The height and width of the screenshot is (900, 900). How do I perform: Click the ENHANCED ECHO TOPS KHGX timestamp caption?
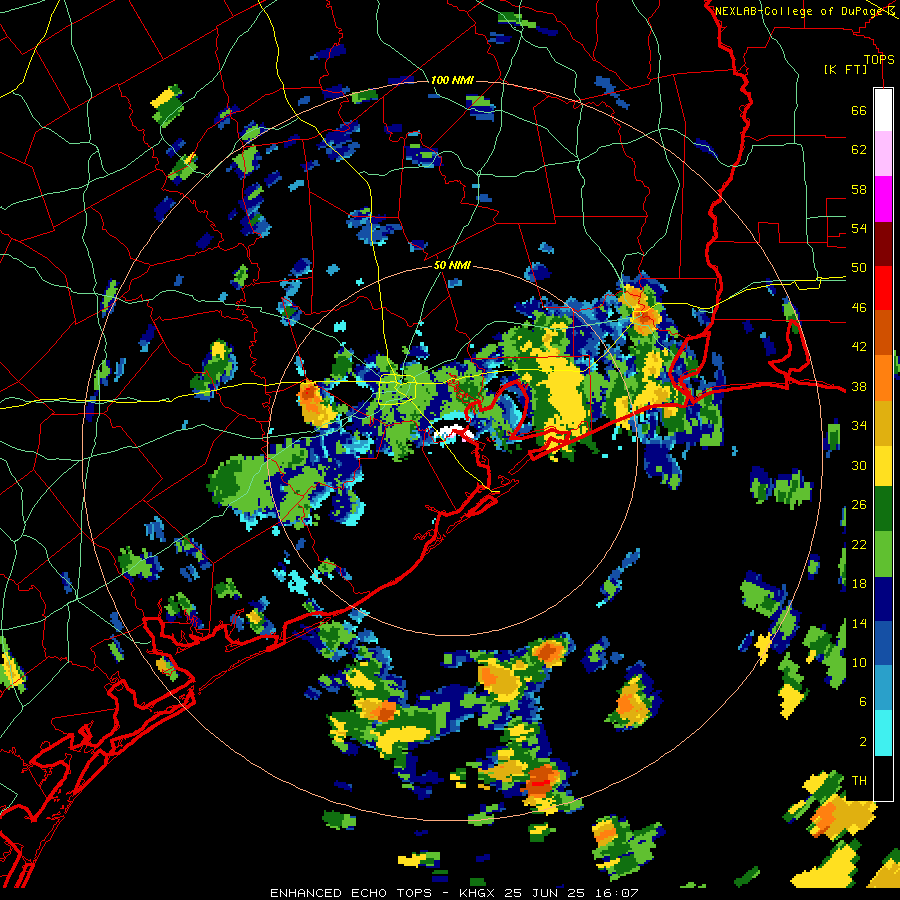tap(454, 893)
